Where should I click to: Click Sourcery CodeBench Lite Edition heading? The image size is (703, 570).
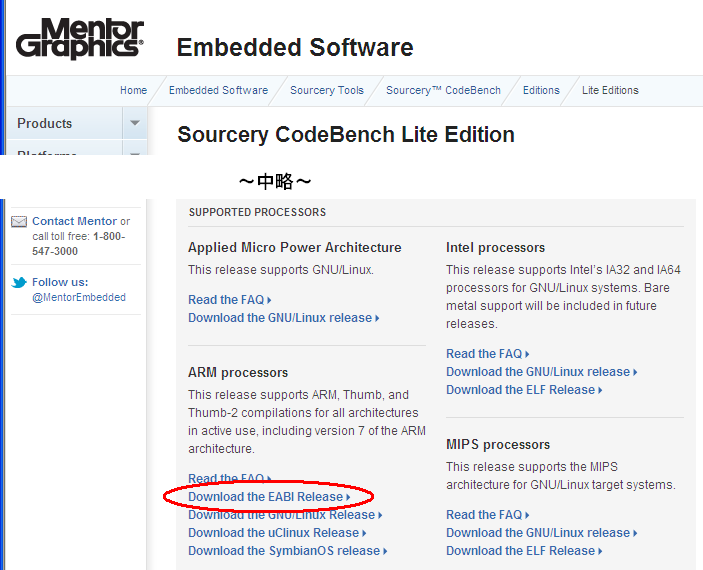point(346,135)
